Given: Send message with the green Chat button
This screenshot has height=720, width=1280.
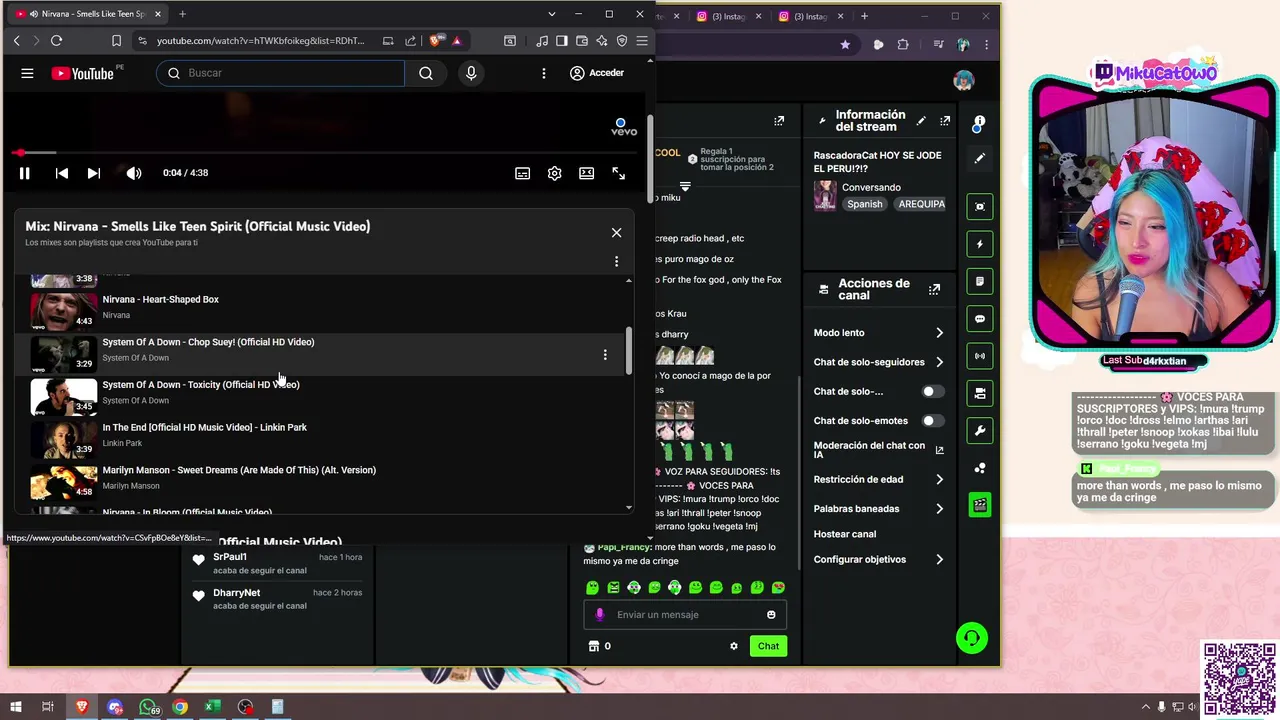Looking at the screenshot, I should tap(768, 646).
